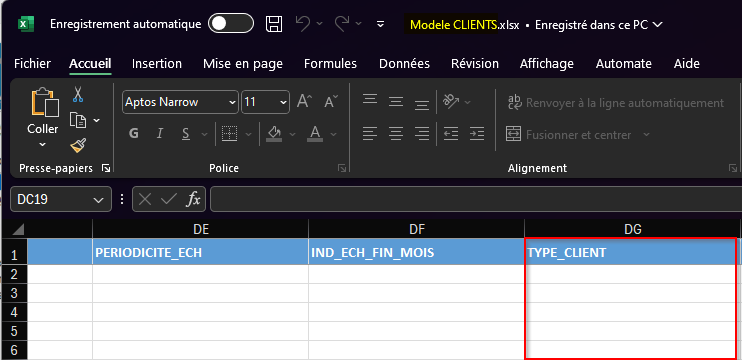Toggle the Enregistrement automatique switch
This screenshot has height=360, width=742.
coord(231,24)
